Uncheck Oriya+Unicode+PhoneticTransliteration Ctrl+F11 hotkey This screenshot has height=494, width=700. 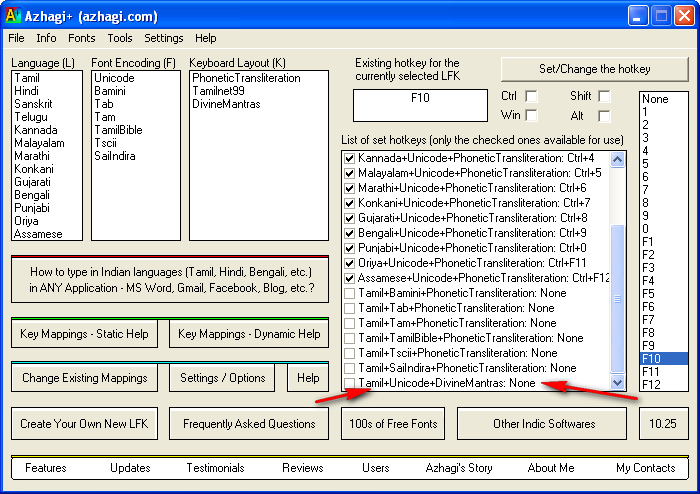point(350,263)
